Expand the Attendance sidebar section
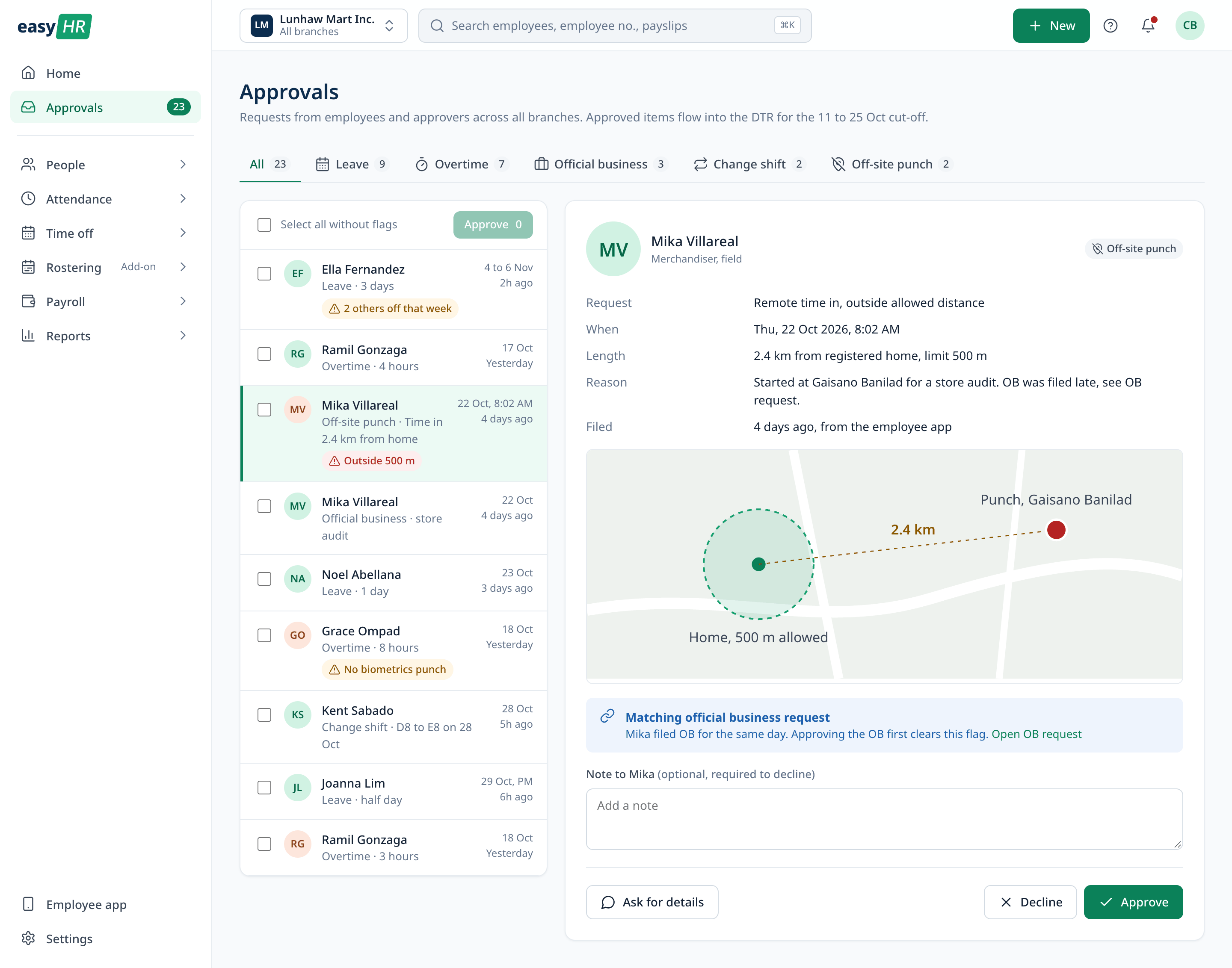 [x=106, y=199]
